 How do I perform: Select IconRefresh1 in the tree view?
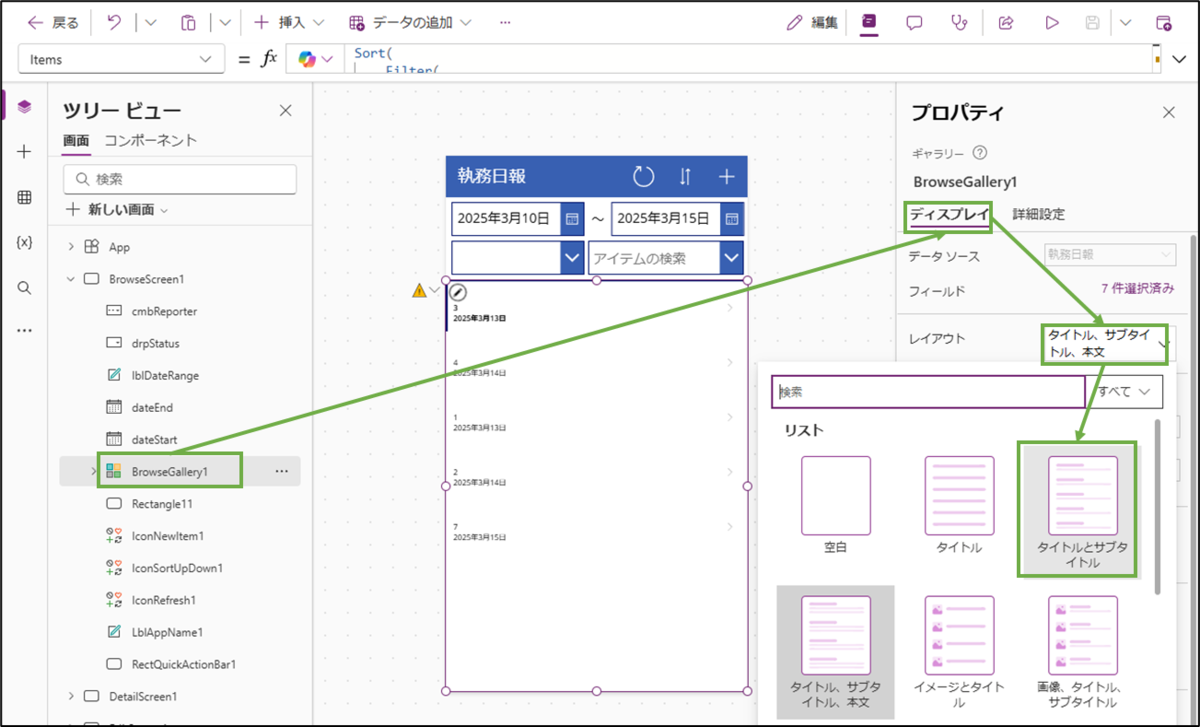(x=163, y=600)
